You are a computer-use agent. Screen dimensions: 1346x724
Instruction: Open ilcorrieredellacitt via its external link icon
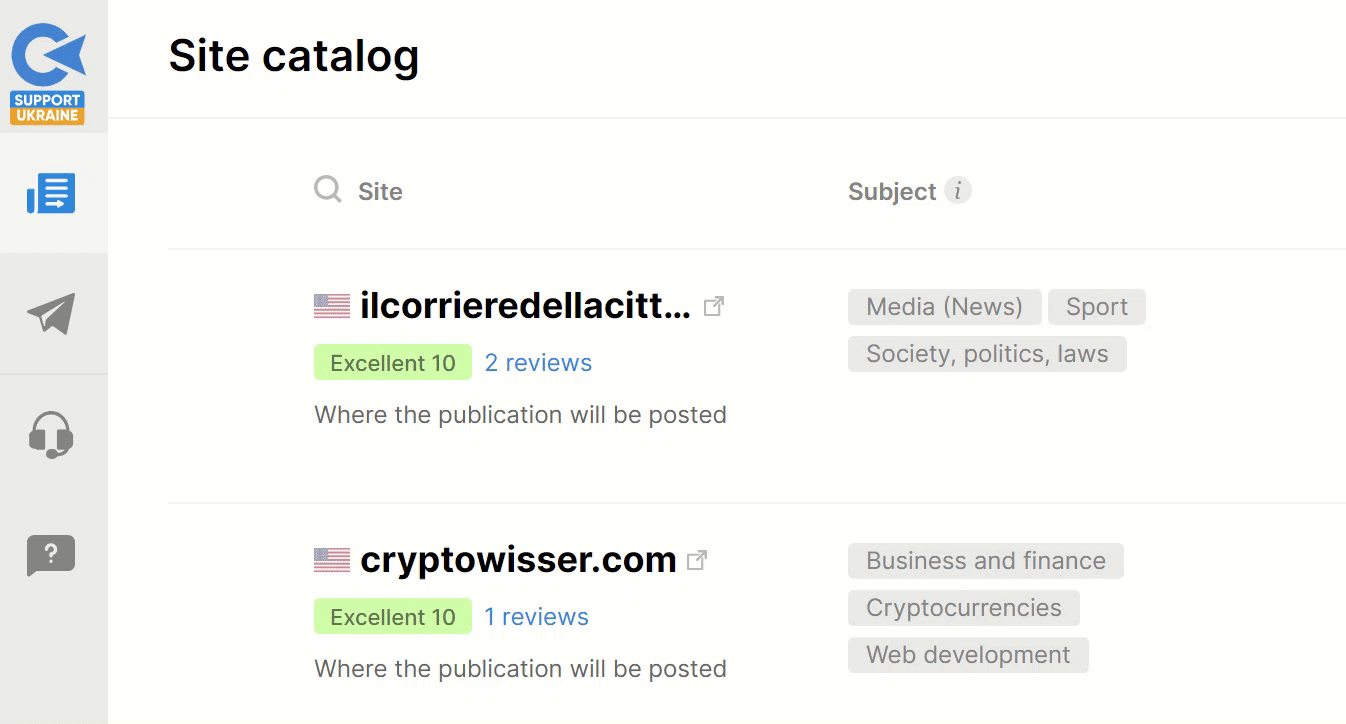click(x=714, y=305)
